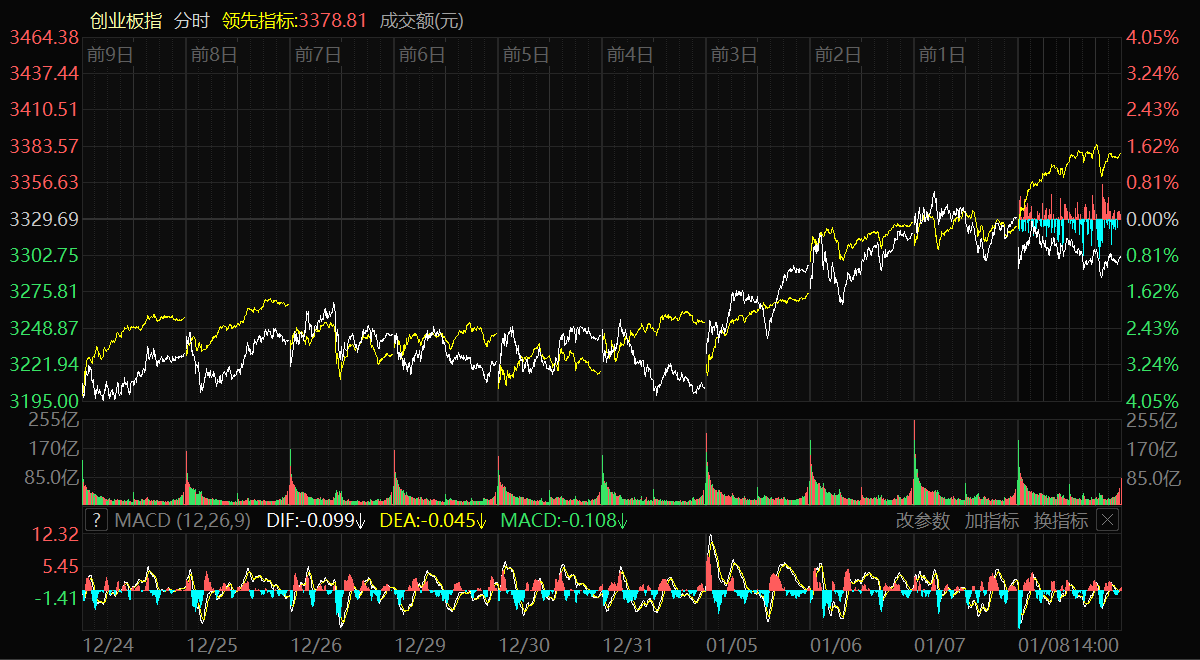Screen dimensions: 1200x660
Task: Click the 分时 chart mode tab
Action: coord(192,20)
